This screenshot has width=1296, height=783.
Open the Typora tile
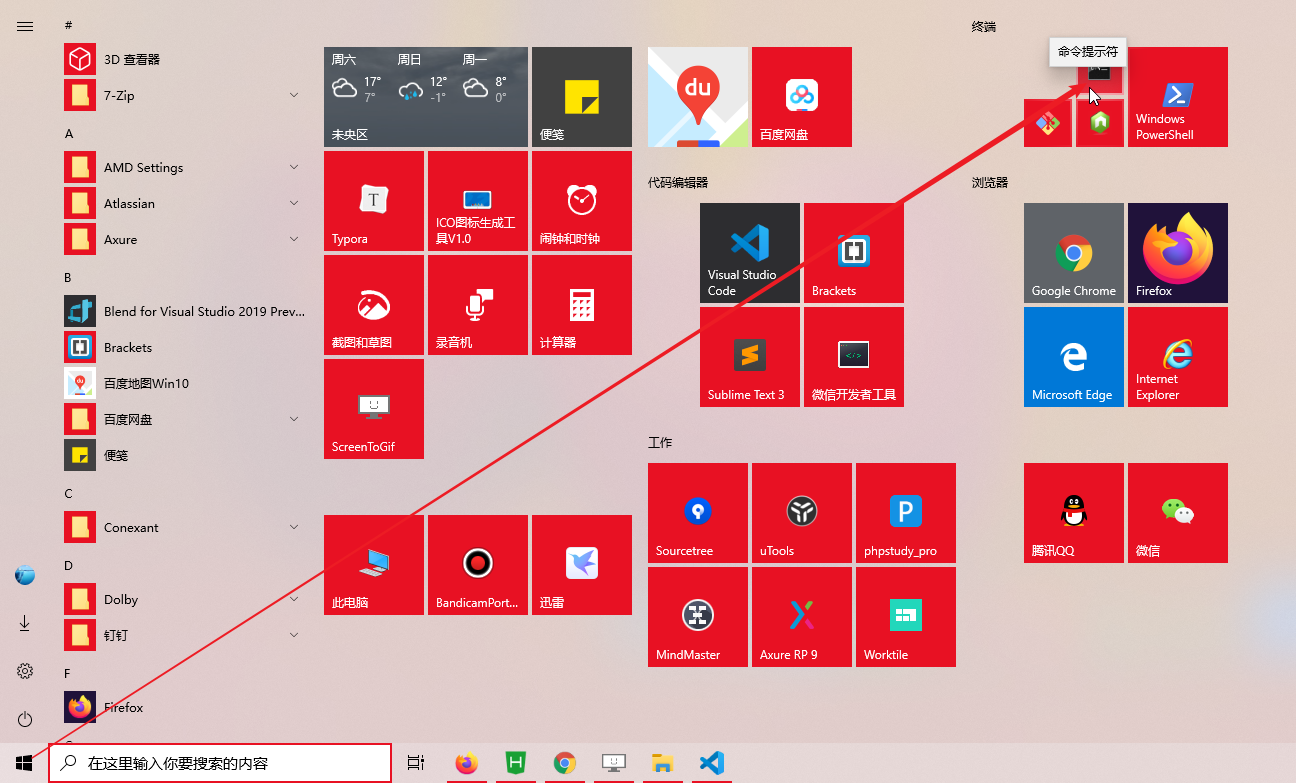(374, 201)
